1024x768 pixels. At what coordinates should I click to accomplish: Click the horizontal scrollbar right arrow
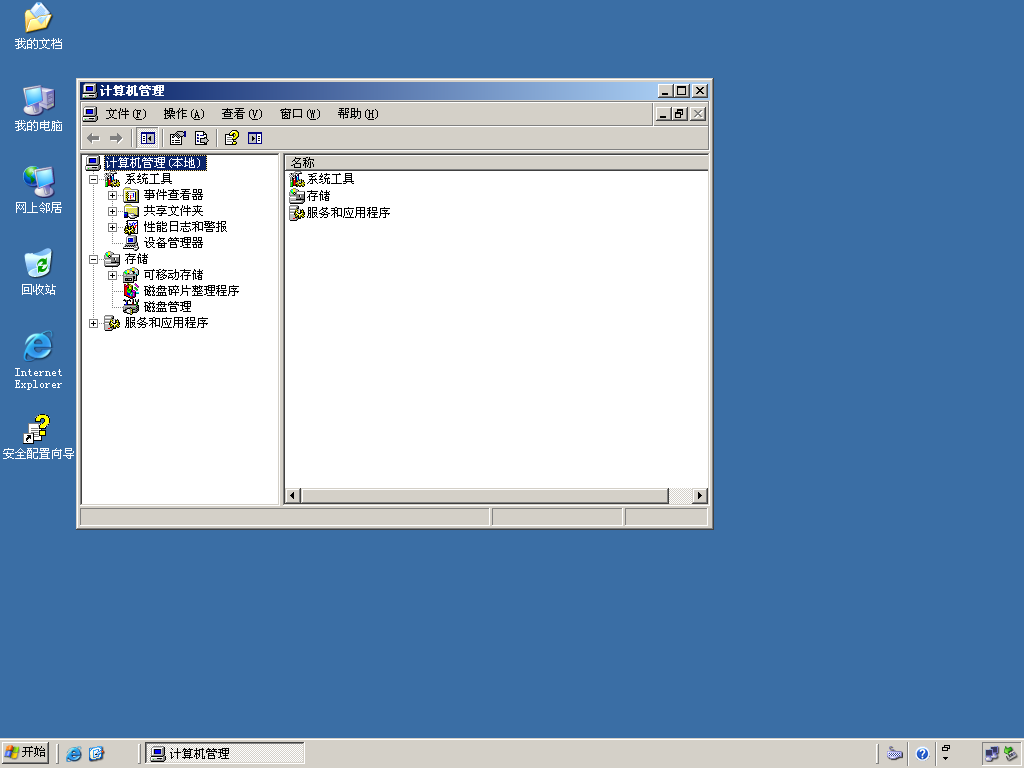(700, 496)
